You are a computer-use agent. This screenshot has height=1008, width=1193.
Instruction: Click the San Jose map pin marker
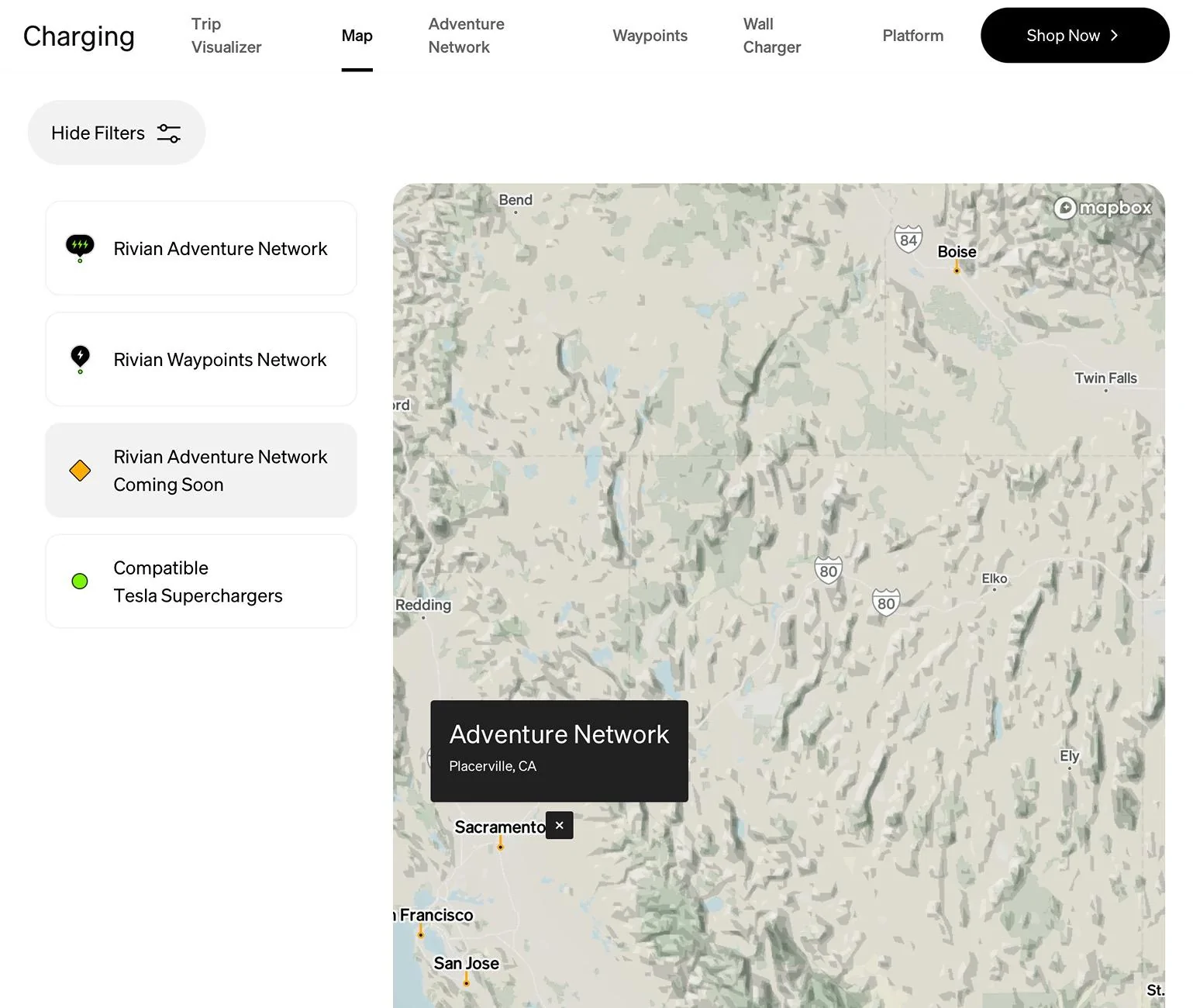click(467, 980)
